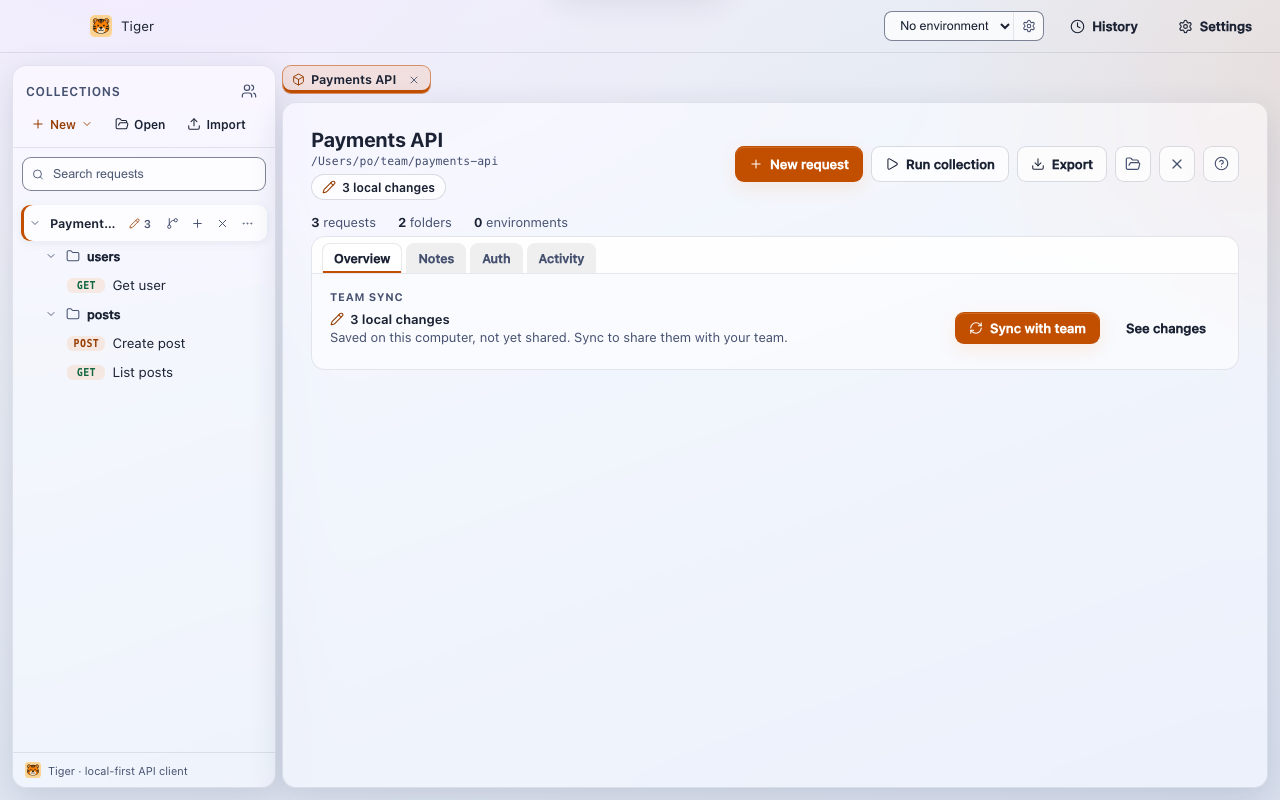Image resolution: width=1280 pixels, height=800 pixels.
Task: Click See changes
Action: tap(1166, 328)
